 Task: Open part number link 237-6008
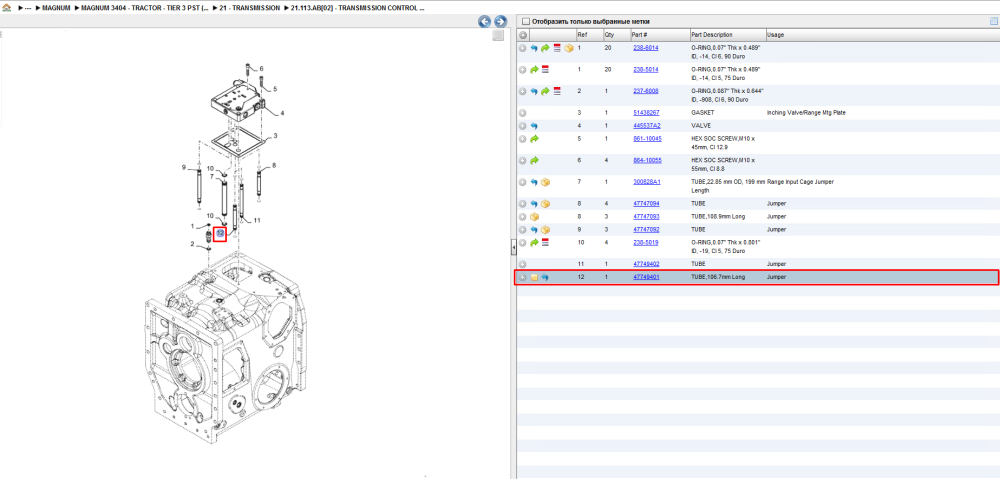click(645, 91)
